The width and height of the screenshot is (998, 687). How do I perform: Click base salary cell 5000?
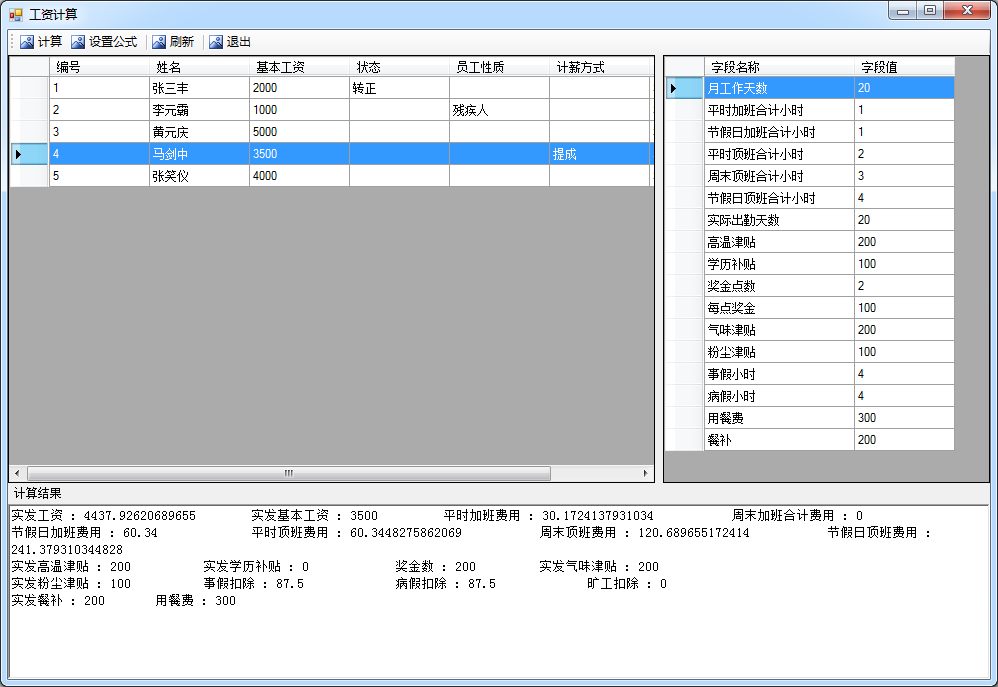pyautogui.click(x=299, y=132)
